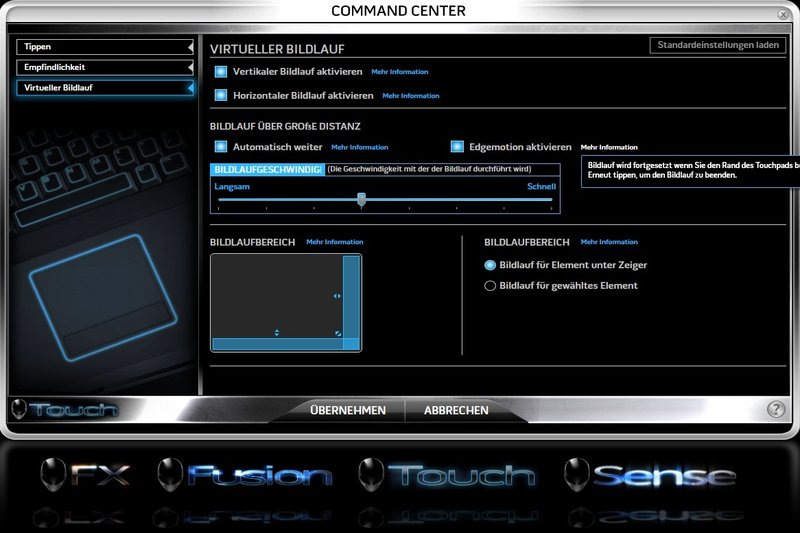Click the alien head icon beside Touch label
The width and height of the screenshot is (800, 533).
click(x=19, y=409)
